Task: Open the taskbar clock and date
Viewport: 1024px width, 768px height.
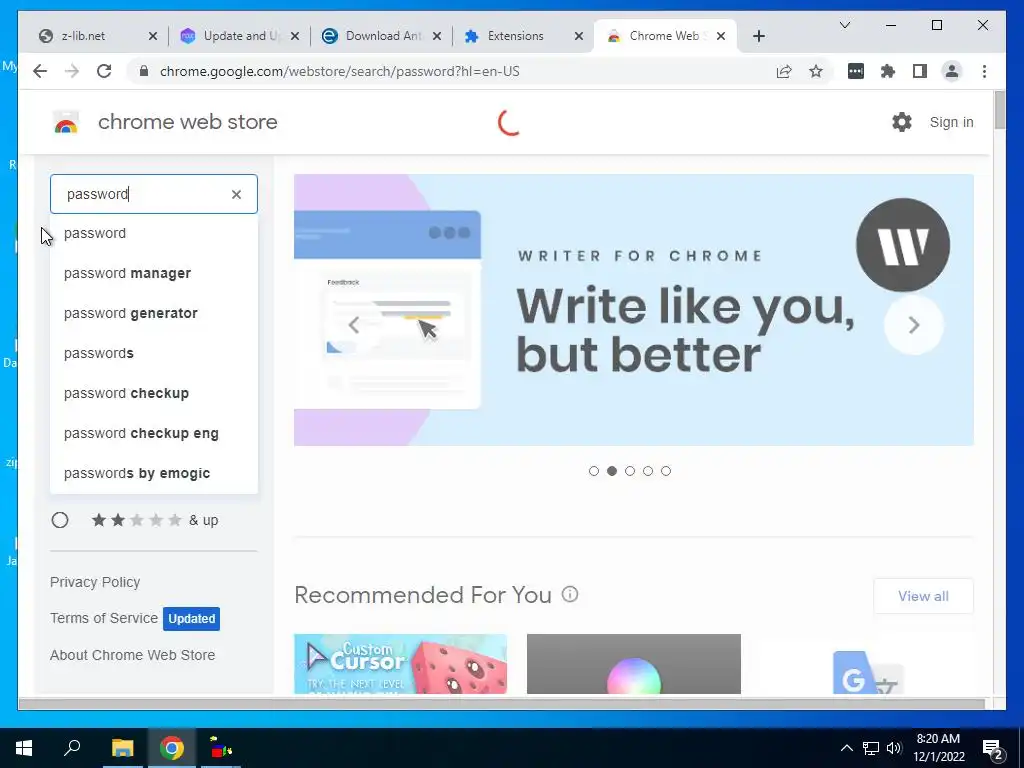Action: [938, 748]
